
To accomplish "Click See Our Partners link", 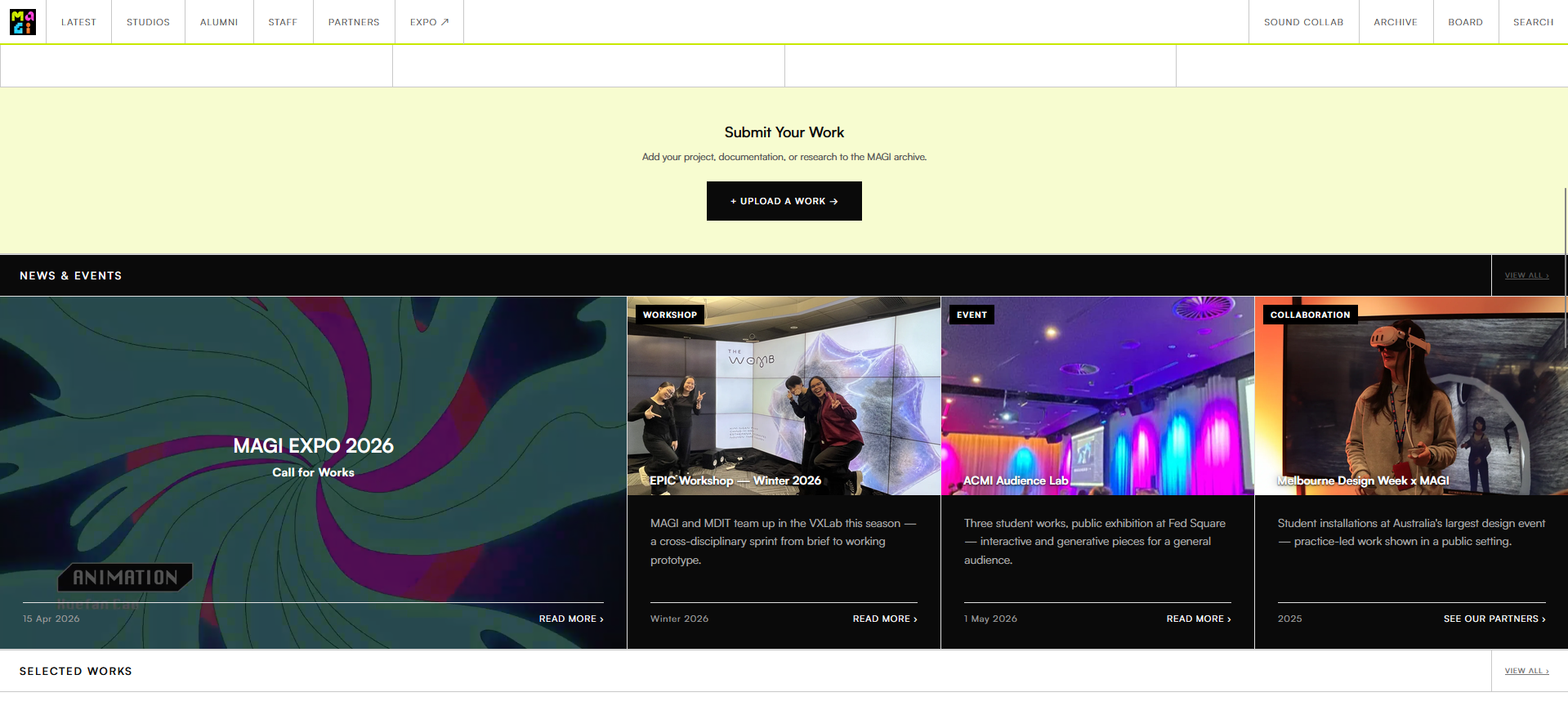I will coord(1494,619).
